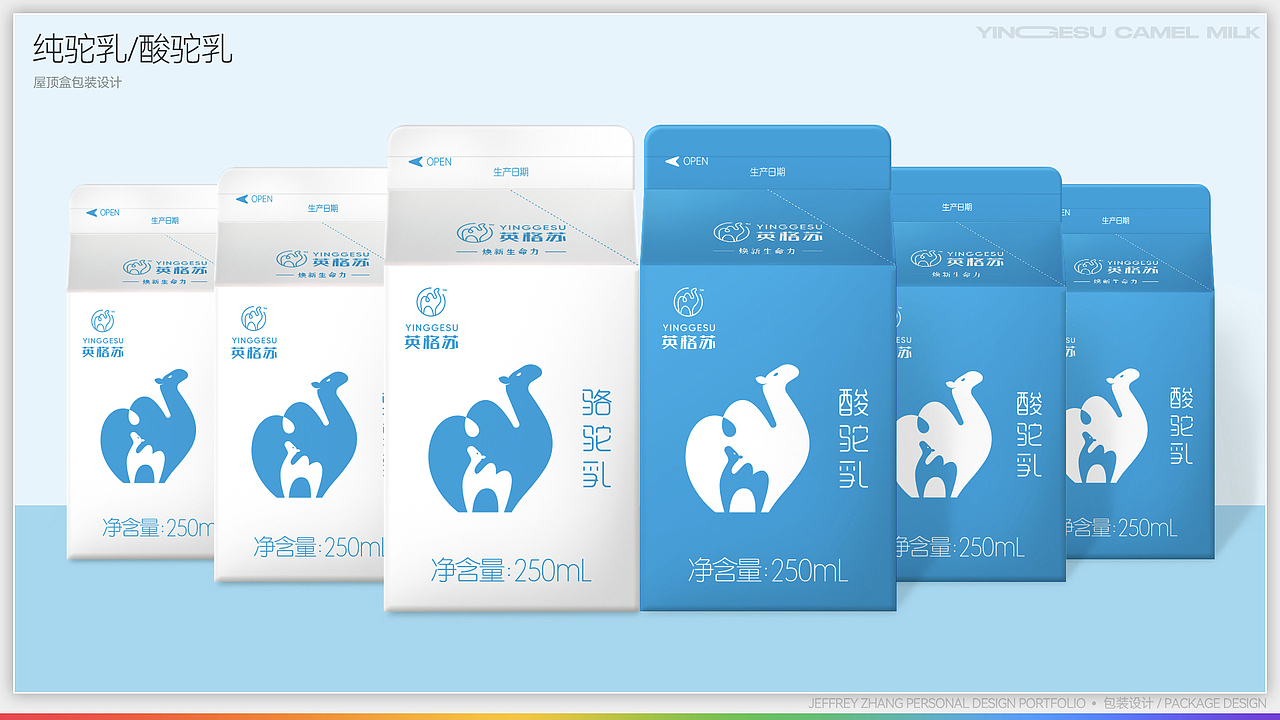Click 生产日期 on the leftmost white carton
Viewport: 1280px width, 720px height.
(166, 220)
